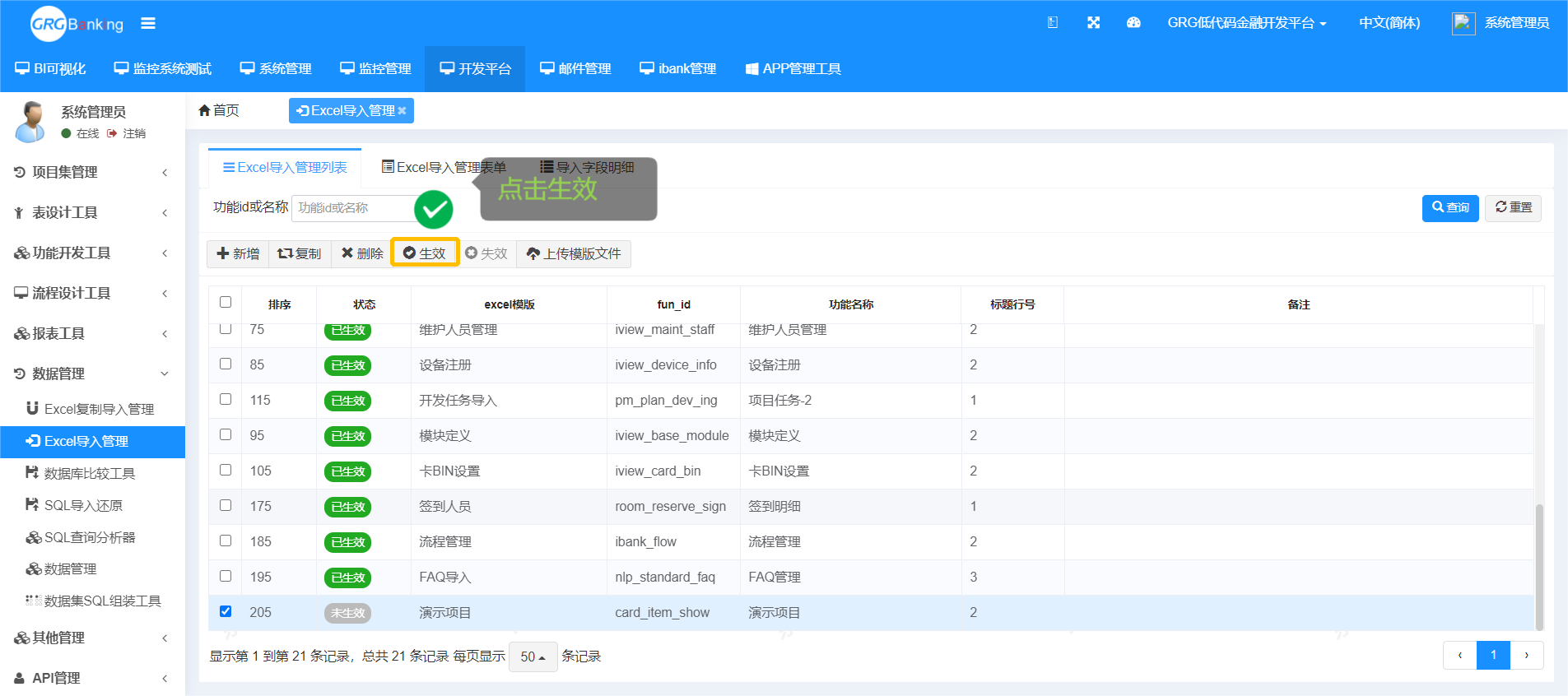Check the row 185 流程管理 checkbox
Image resolution: width=1568 pixels, height=696 pixels.
coord(226,541)
